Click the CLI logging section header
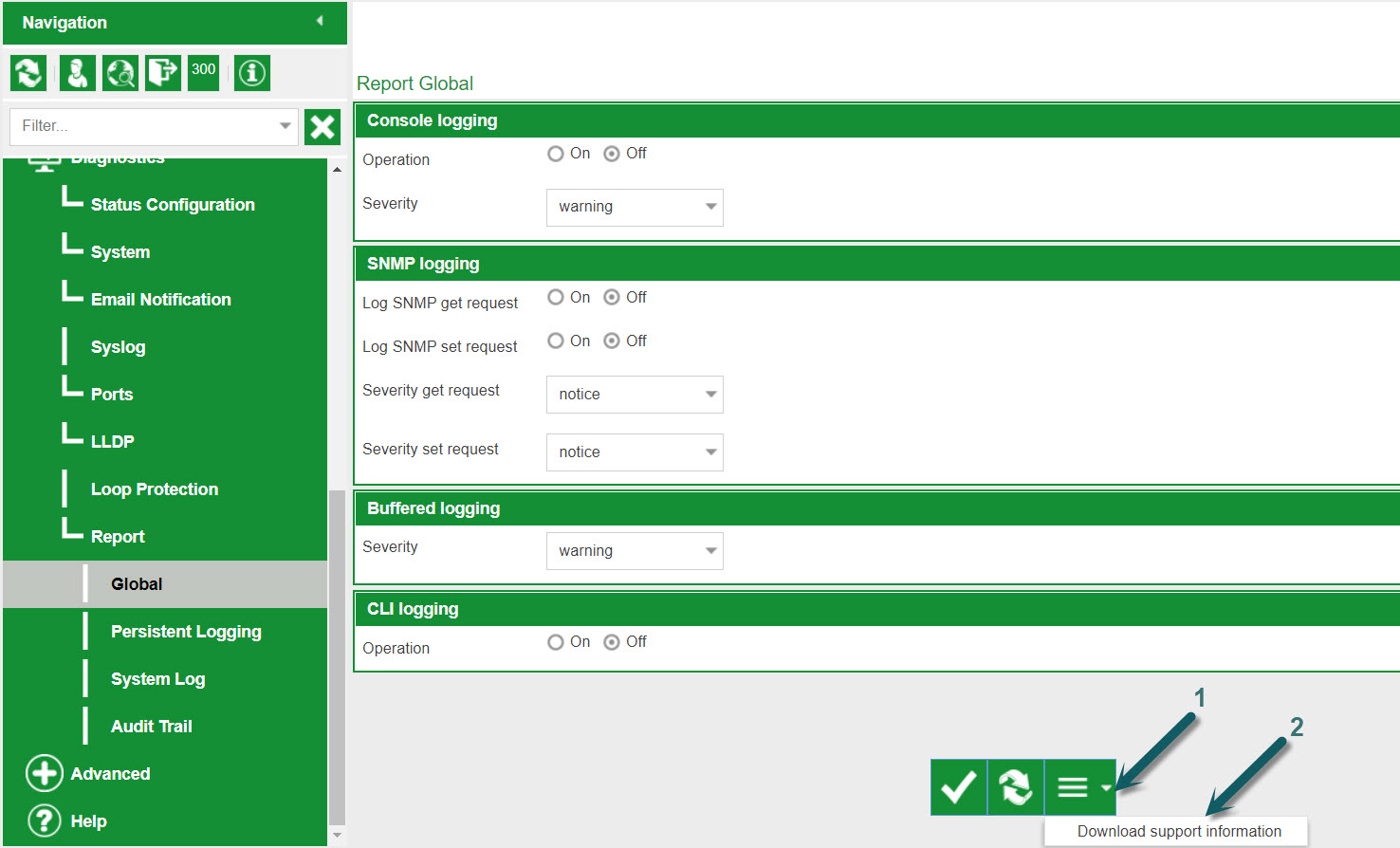 coord(876,609)
